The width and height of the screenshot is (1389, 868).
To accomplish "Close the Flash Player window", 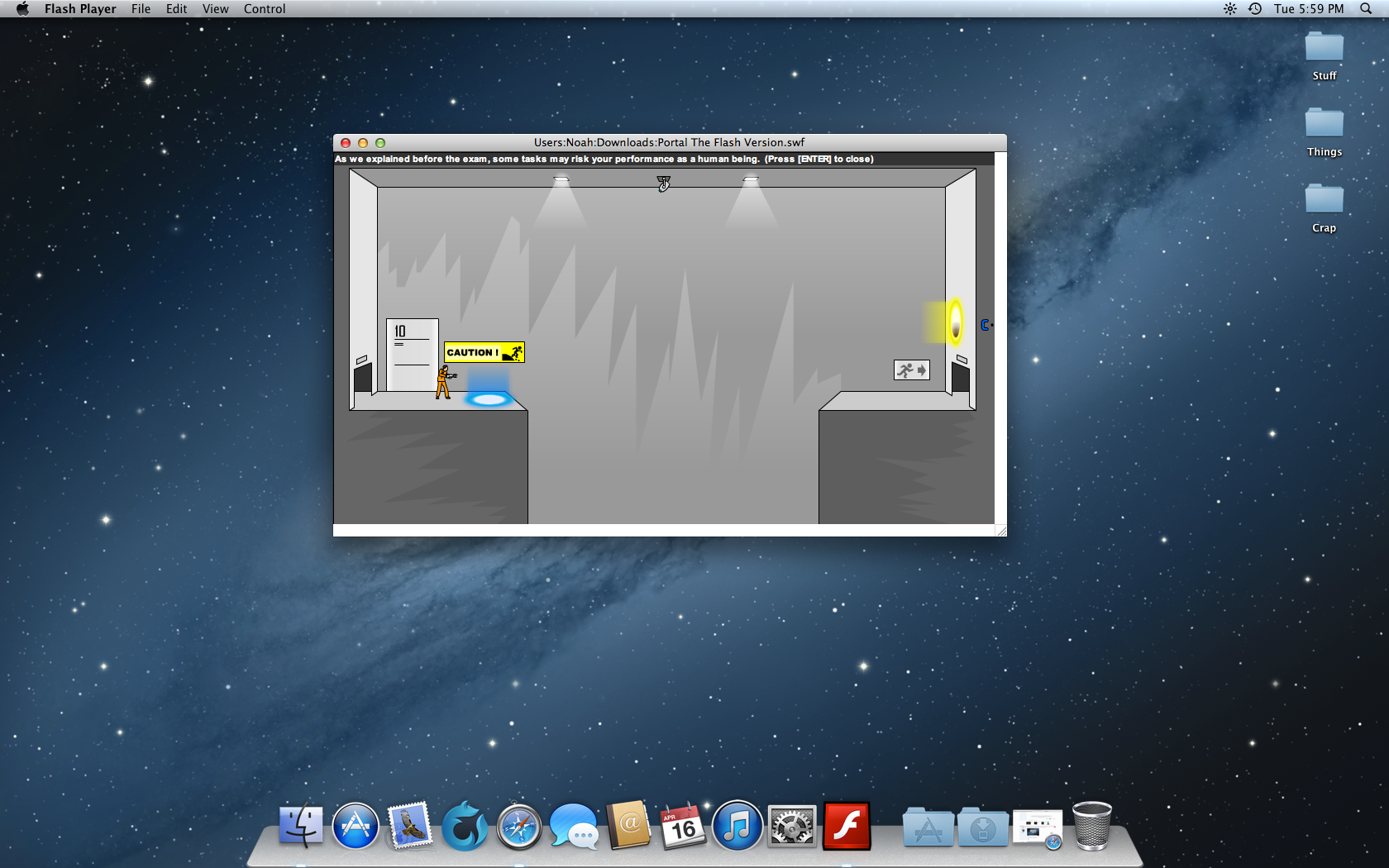I will click(346, 143).
